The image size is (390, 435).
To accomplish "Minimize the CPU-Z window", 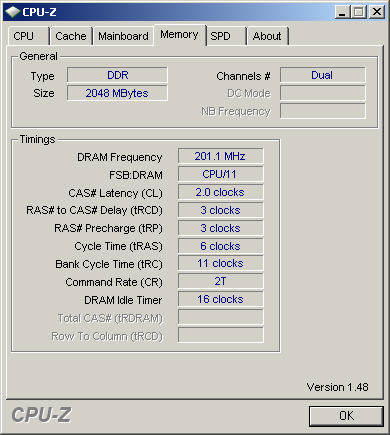I will tap(342, 12).
